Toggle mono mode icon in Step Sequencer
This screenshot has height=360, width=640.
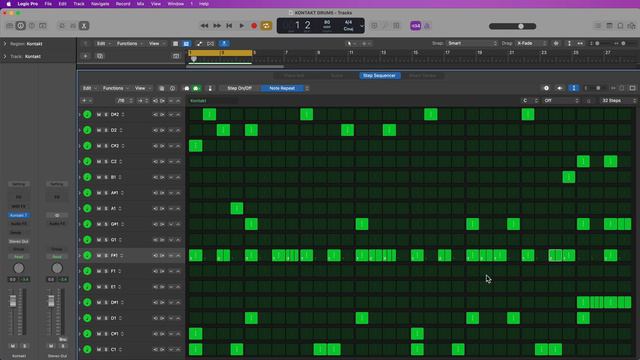(210, 88)
